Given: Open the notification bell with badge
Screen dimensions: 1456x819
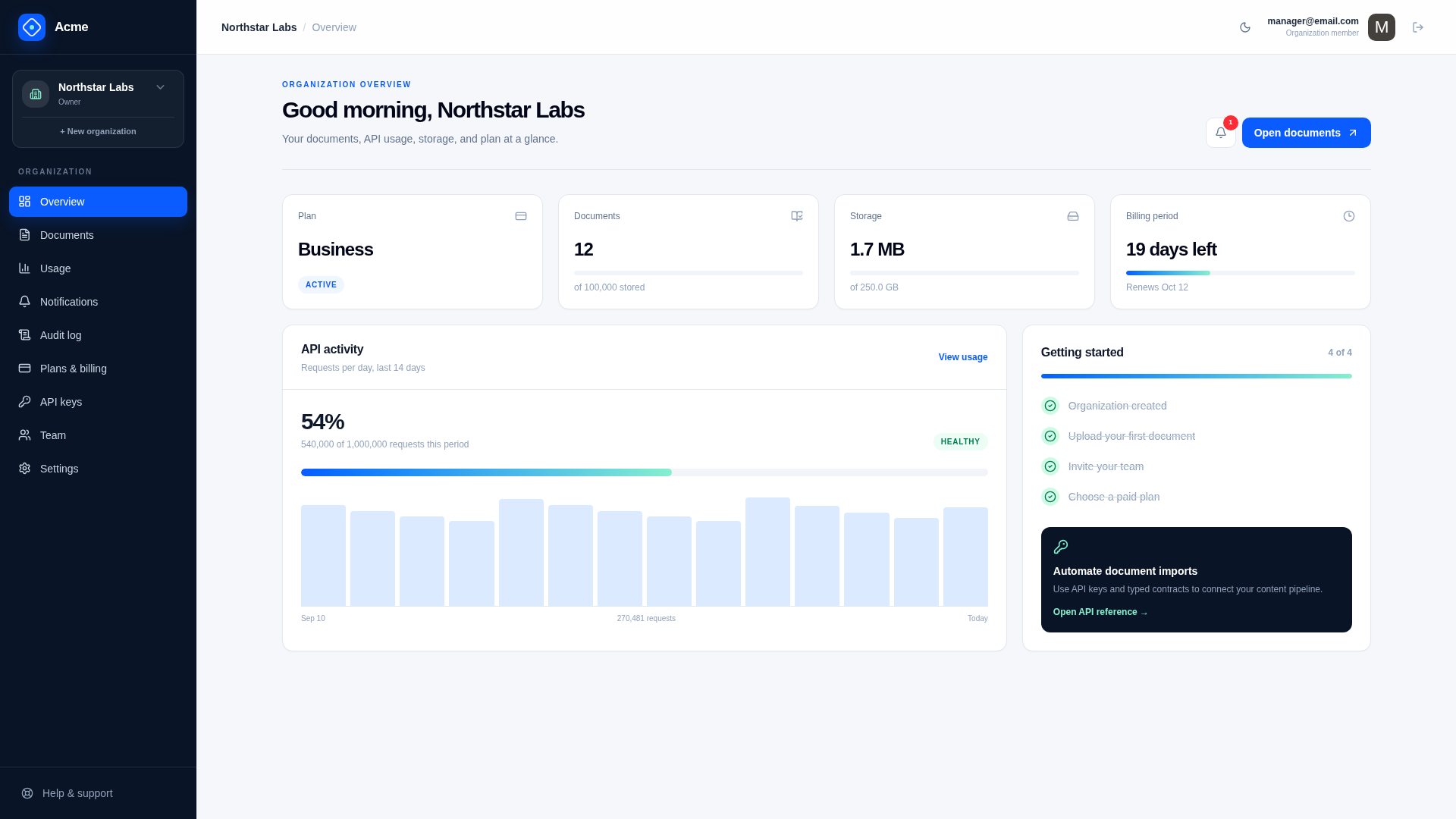Looking at the screenshot, I should tap(1221, 133).
